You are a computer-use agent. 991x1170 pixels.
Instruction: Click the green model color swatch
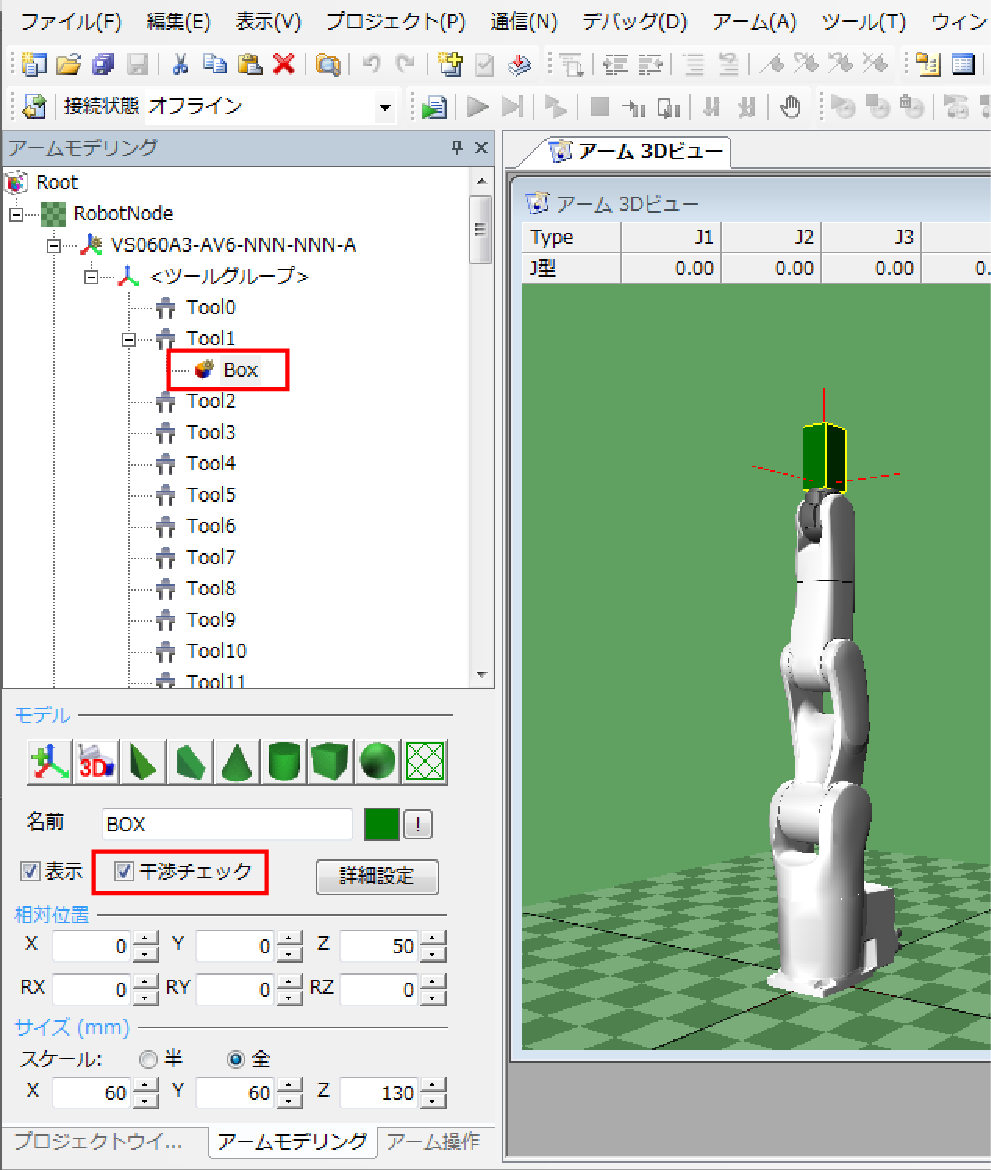point(382,825)
